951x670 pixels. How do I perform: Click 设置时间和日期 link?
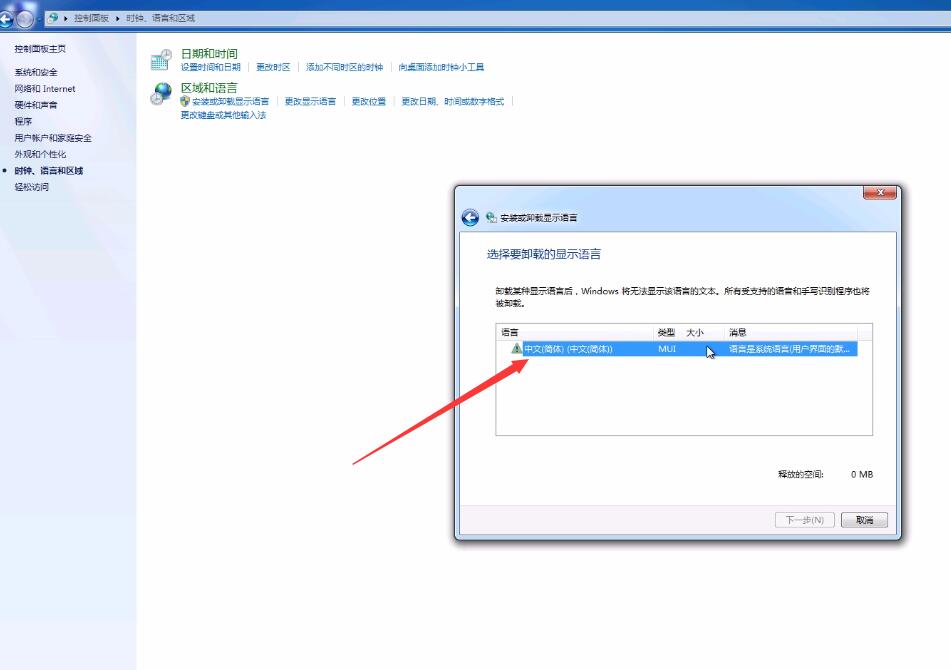[x=210, y=67]
